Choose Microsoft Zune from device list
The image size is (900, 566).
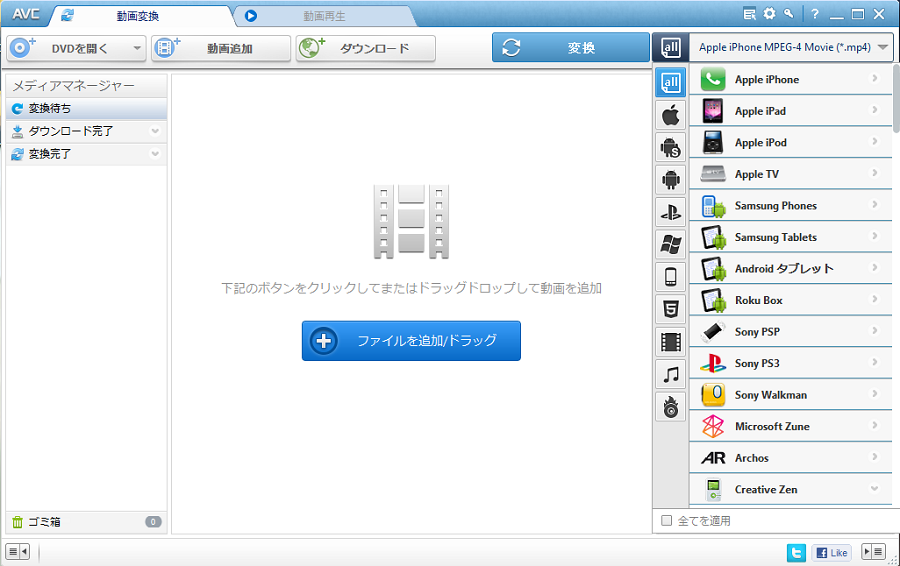790,427
